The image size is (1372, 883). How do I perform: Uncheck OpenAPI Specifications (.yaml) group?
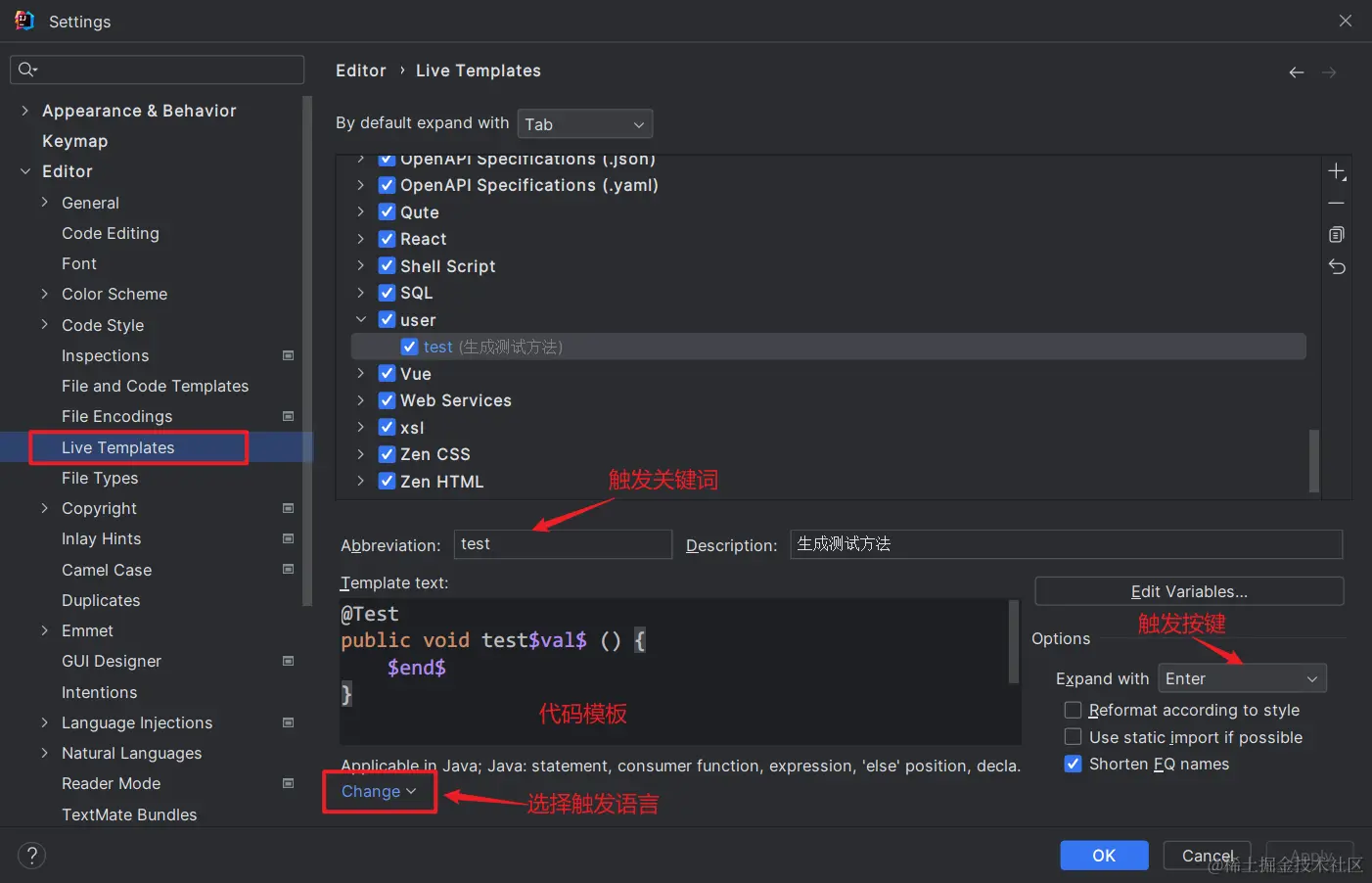[x=387, y=185]
